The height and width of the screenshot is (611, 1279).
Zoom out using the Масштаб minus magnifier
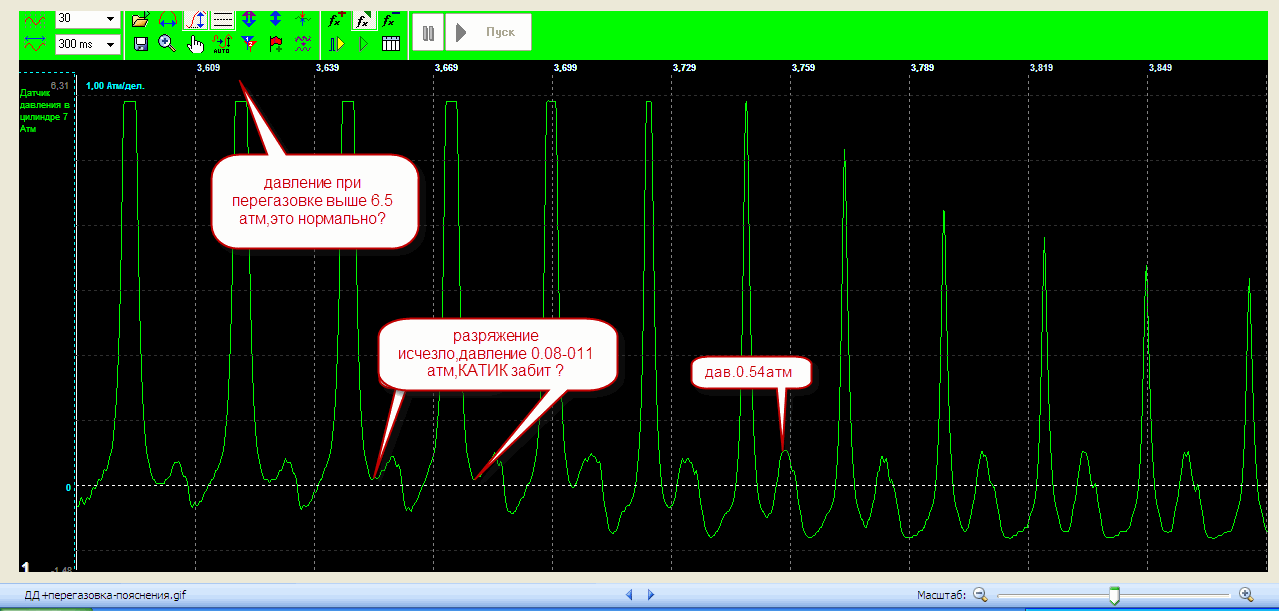click(x=980, y=594)
